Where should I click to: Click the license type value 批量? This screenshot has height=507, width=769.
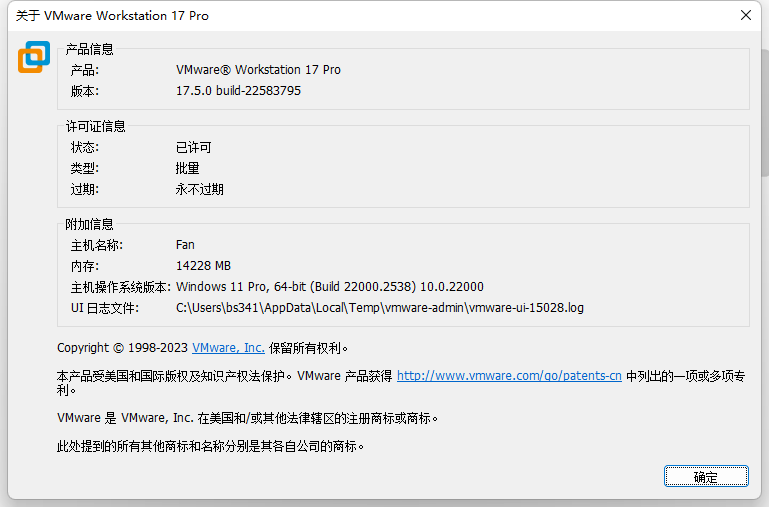pos(187,168)
